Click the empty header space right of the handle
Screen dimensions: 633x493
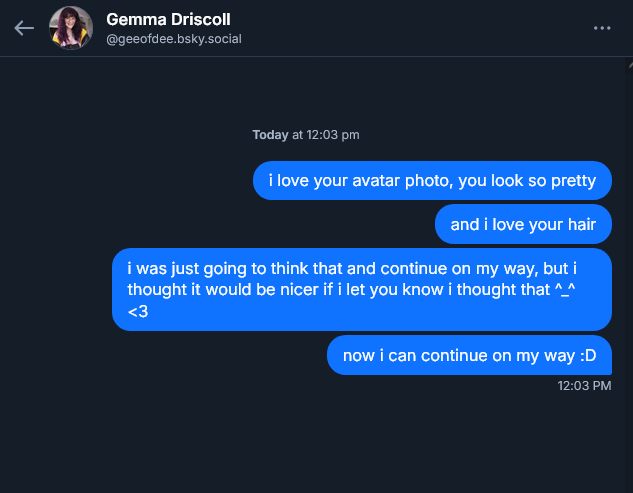click(420, 30)
